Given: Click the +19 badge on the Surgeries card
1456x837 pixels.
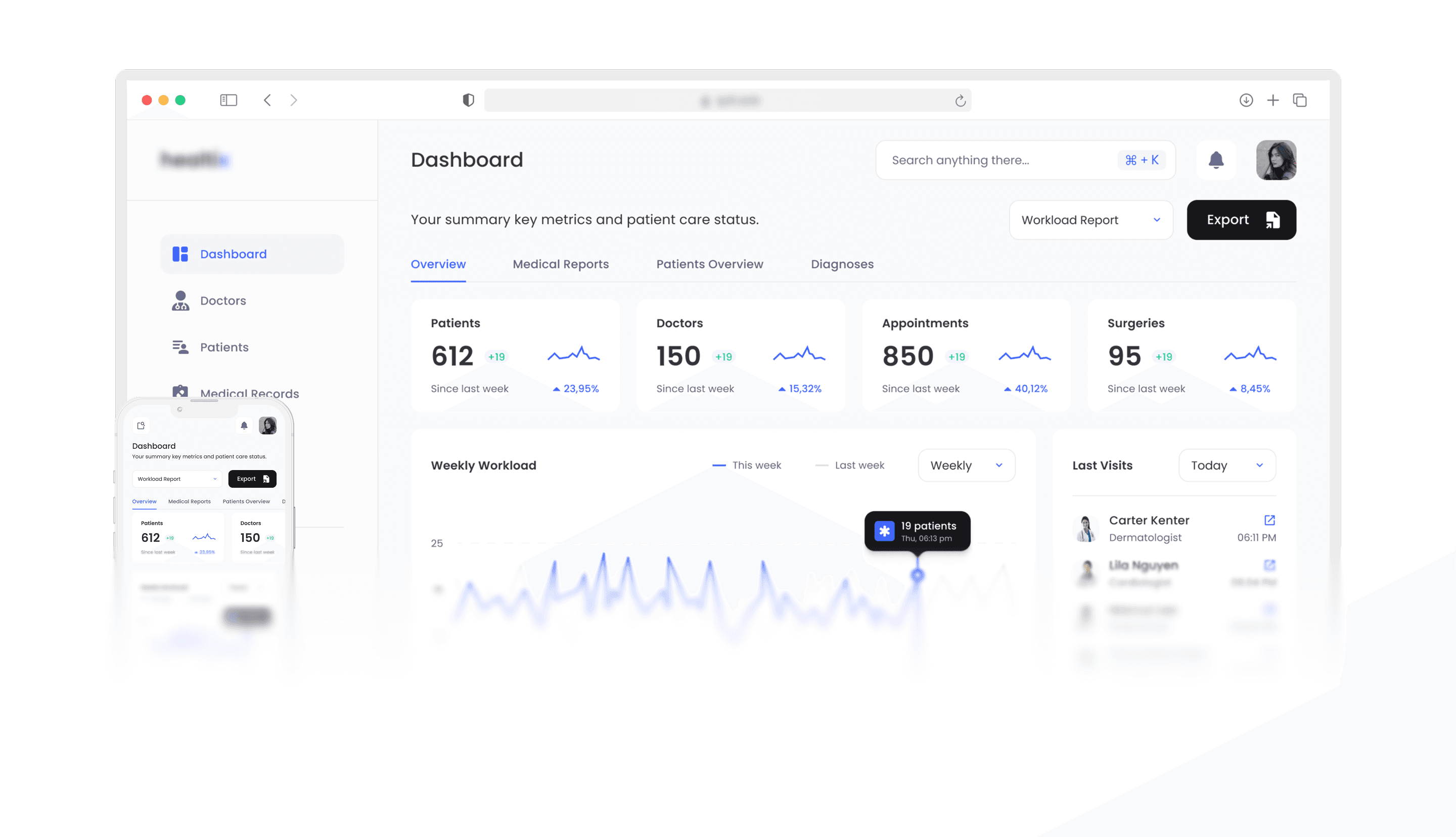Looking at the screenshot, I should [1164, 357].
